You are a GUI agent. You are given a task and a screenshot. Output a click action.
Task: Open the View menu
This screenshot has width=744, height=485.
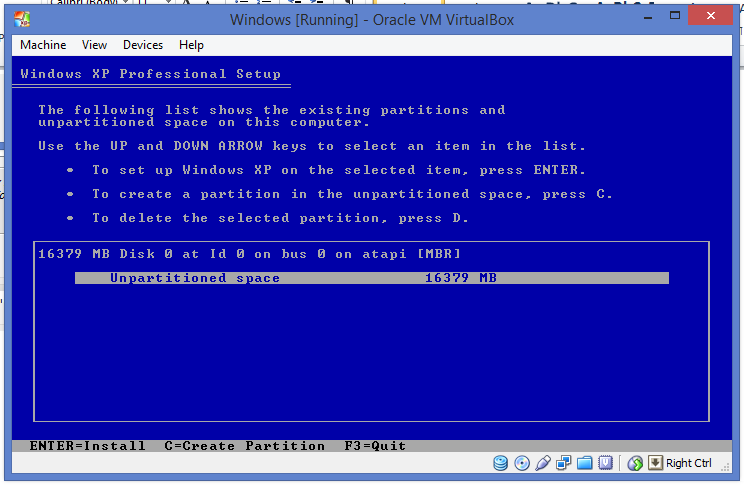coord(94,45)
